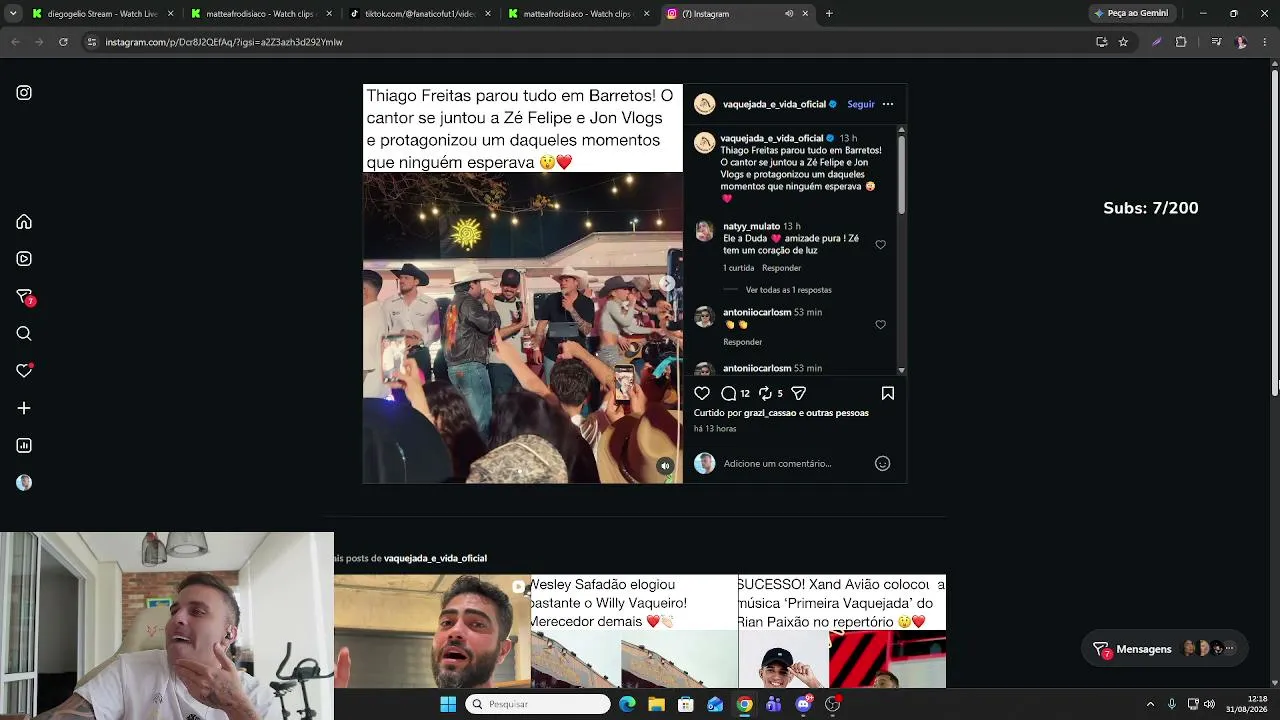Reply to natyy_mulato's comment
The width and height of the screenshot is (1280, 720).
781,268
